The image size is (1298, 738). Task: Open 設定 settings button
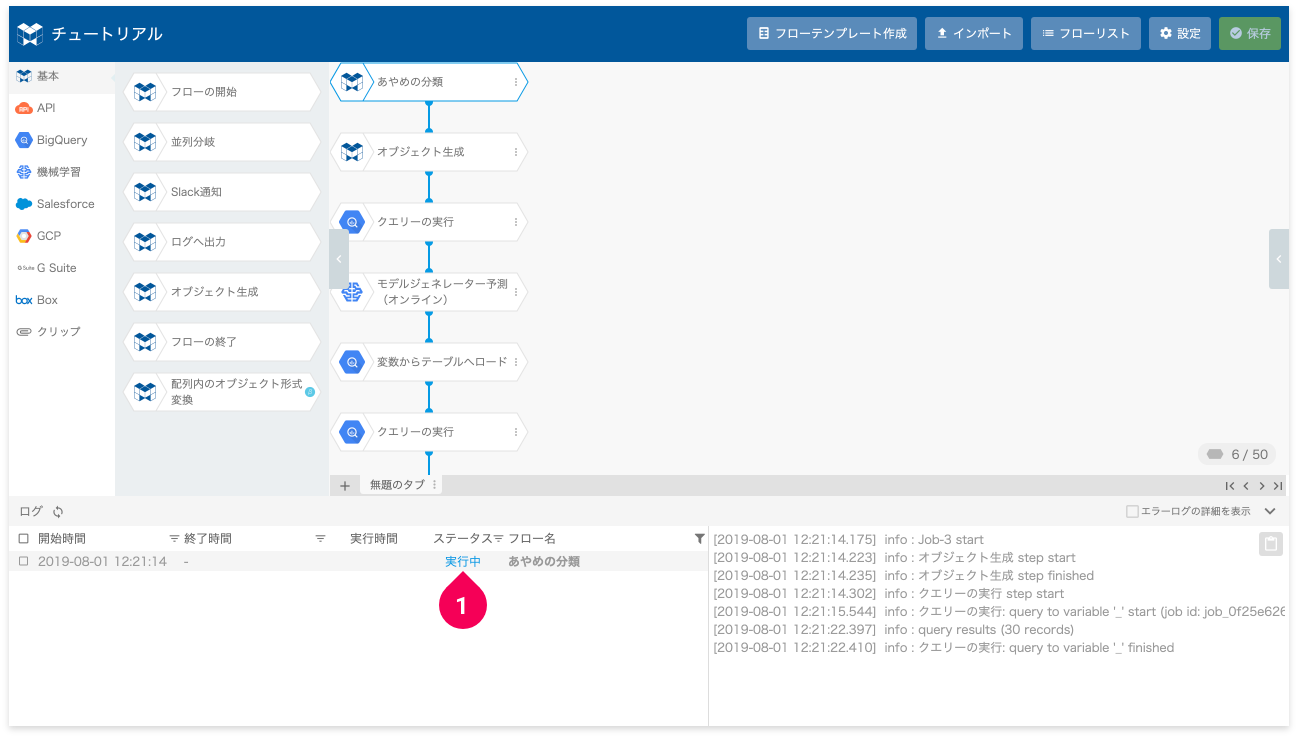(1180, 33)
